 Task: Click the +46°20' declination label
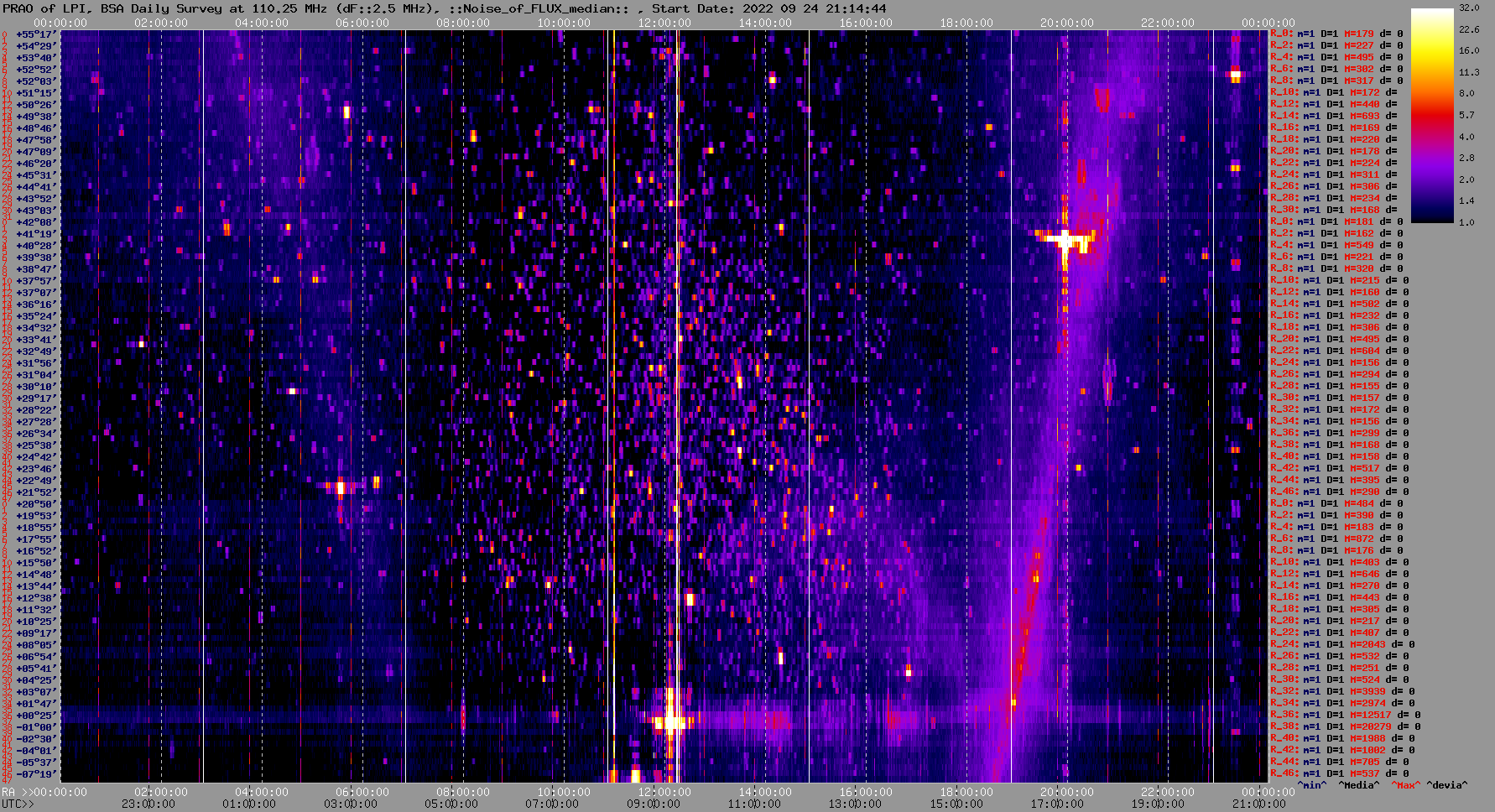click(x=35, y=163)
